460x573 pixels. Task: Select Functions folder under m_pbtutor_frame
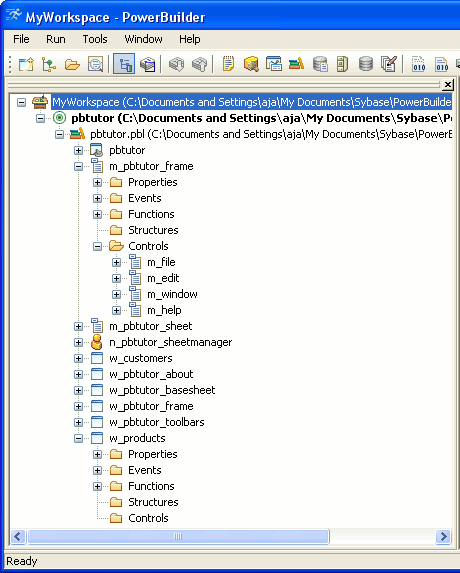tap(151, 214)
